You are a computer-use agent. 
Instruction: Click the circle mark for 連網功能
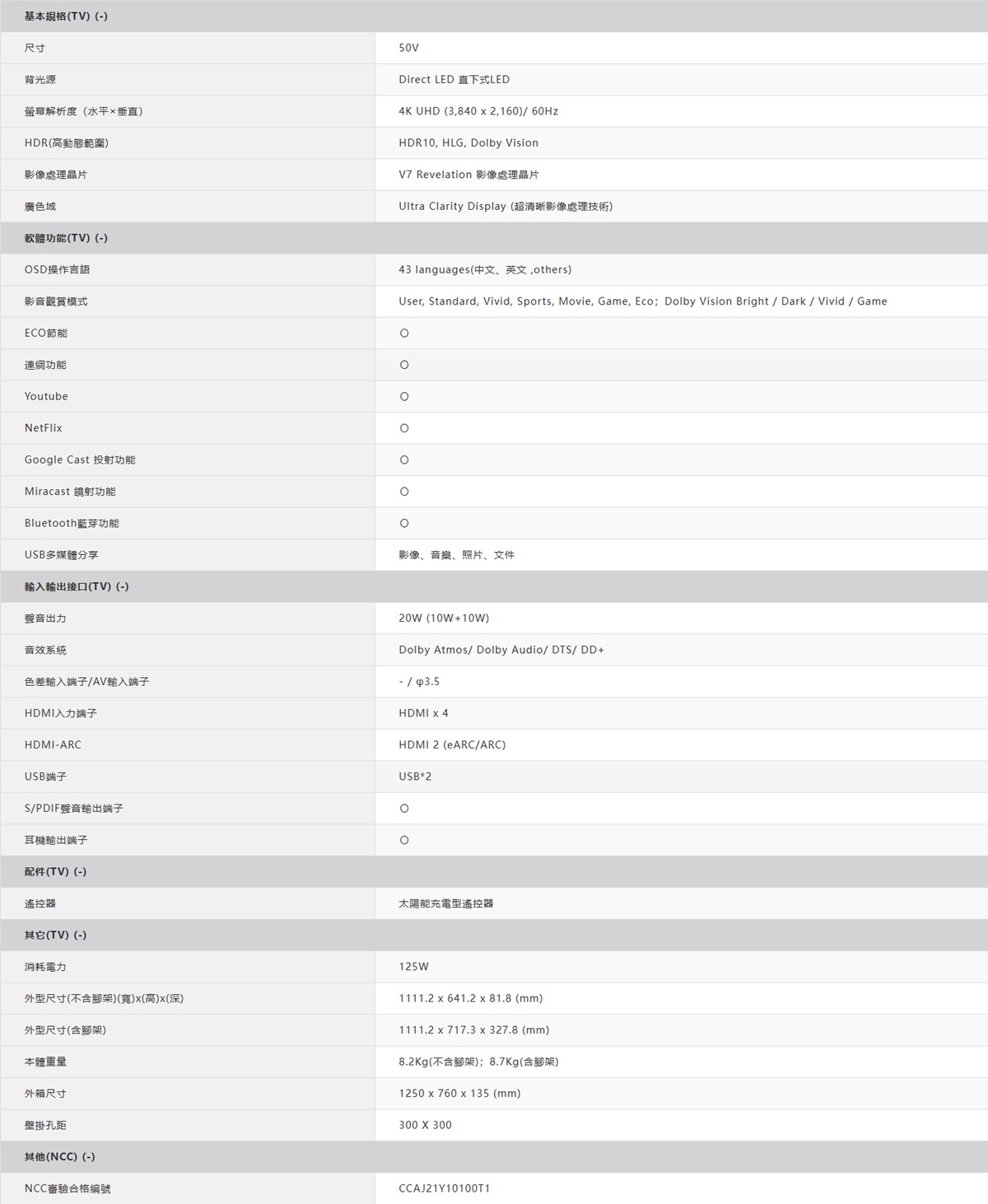coord(404,365)
